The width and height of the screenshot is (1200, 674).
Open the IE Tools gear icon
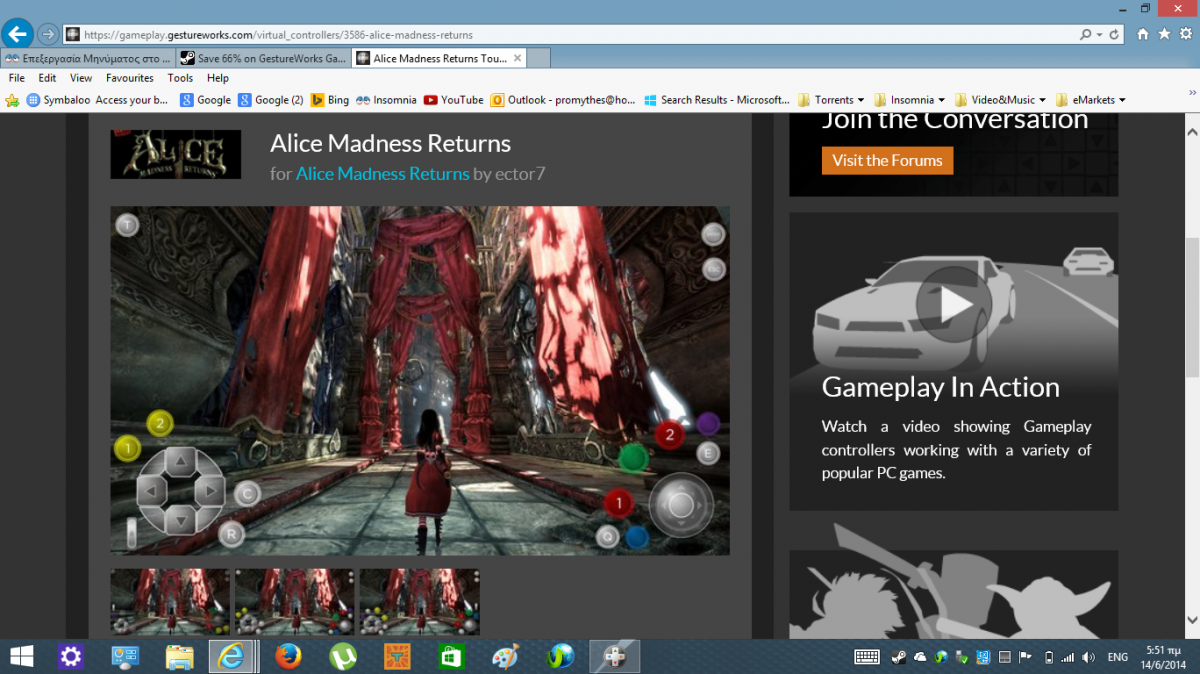1184,34
